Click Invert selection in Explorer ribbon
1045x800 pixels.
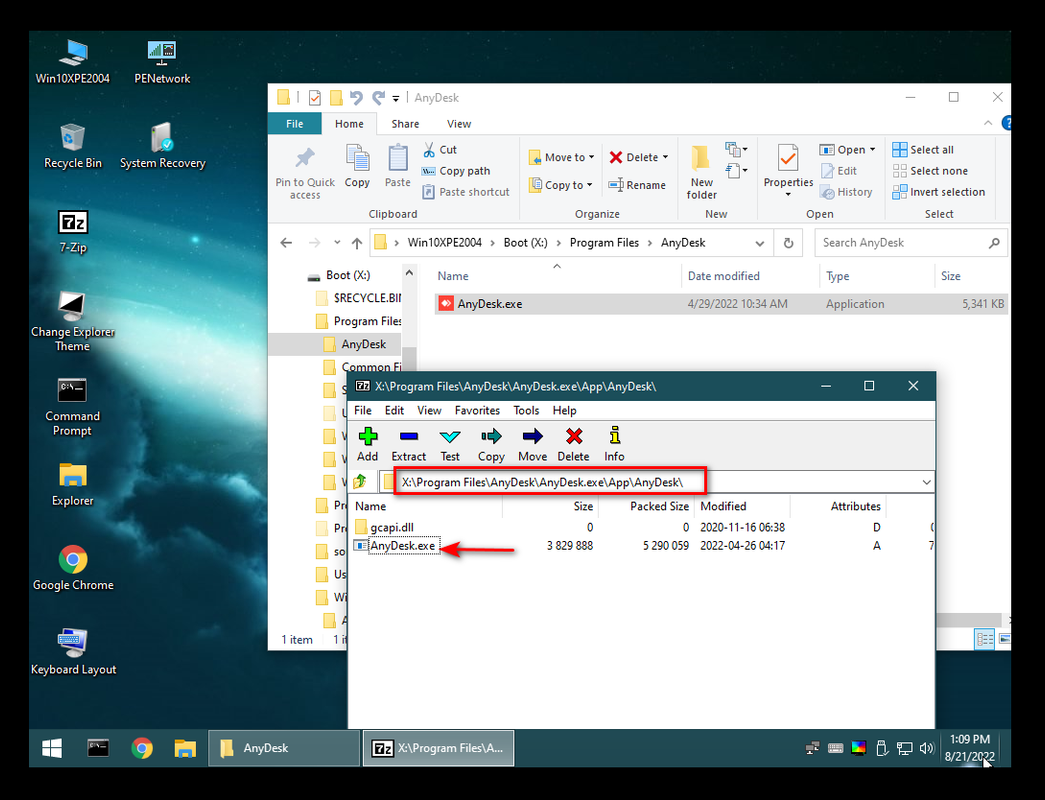pos(939,192)
